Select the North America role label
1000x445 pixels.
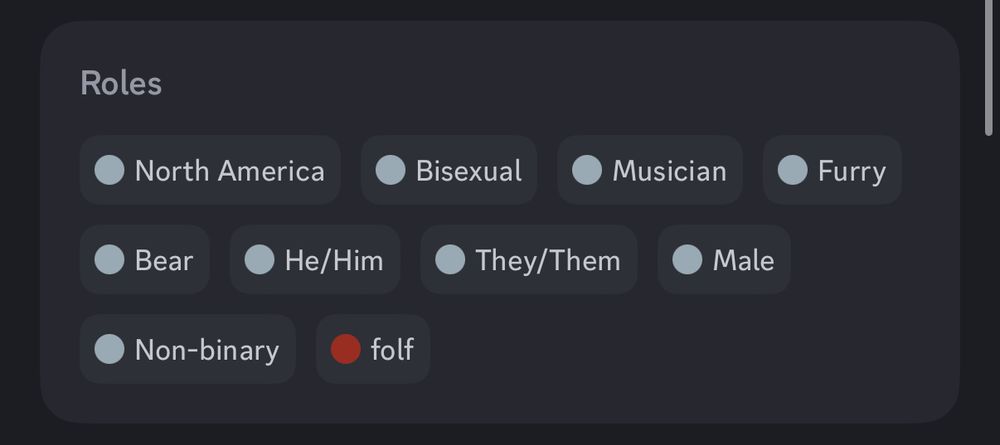229,171
